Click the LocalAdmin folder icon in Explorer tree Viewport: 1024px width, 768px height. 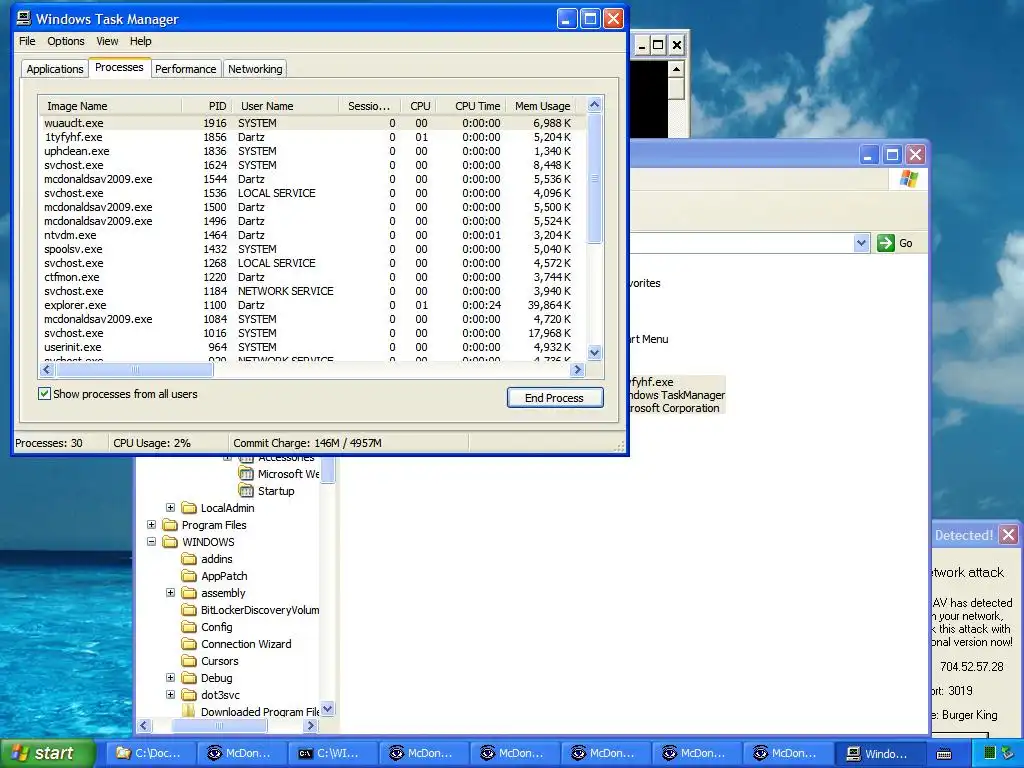(x=189, y=507)
